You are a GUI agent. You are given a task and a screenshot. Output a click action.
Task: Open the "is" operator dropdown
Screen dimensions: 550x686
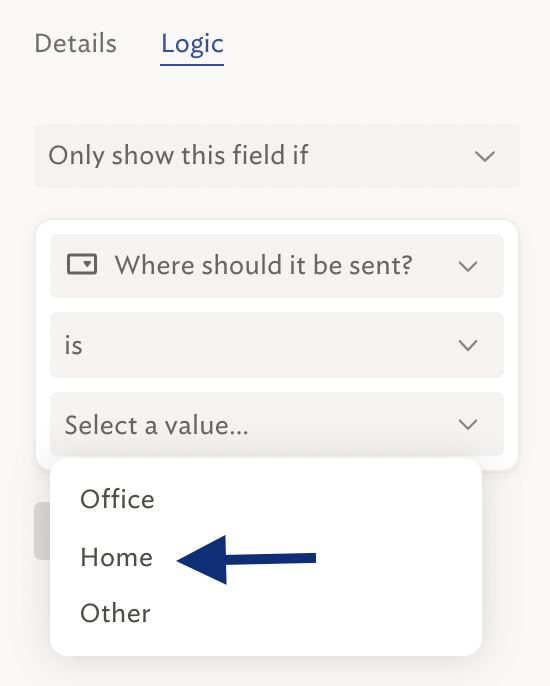click(277, 345)
